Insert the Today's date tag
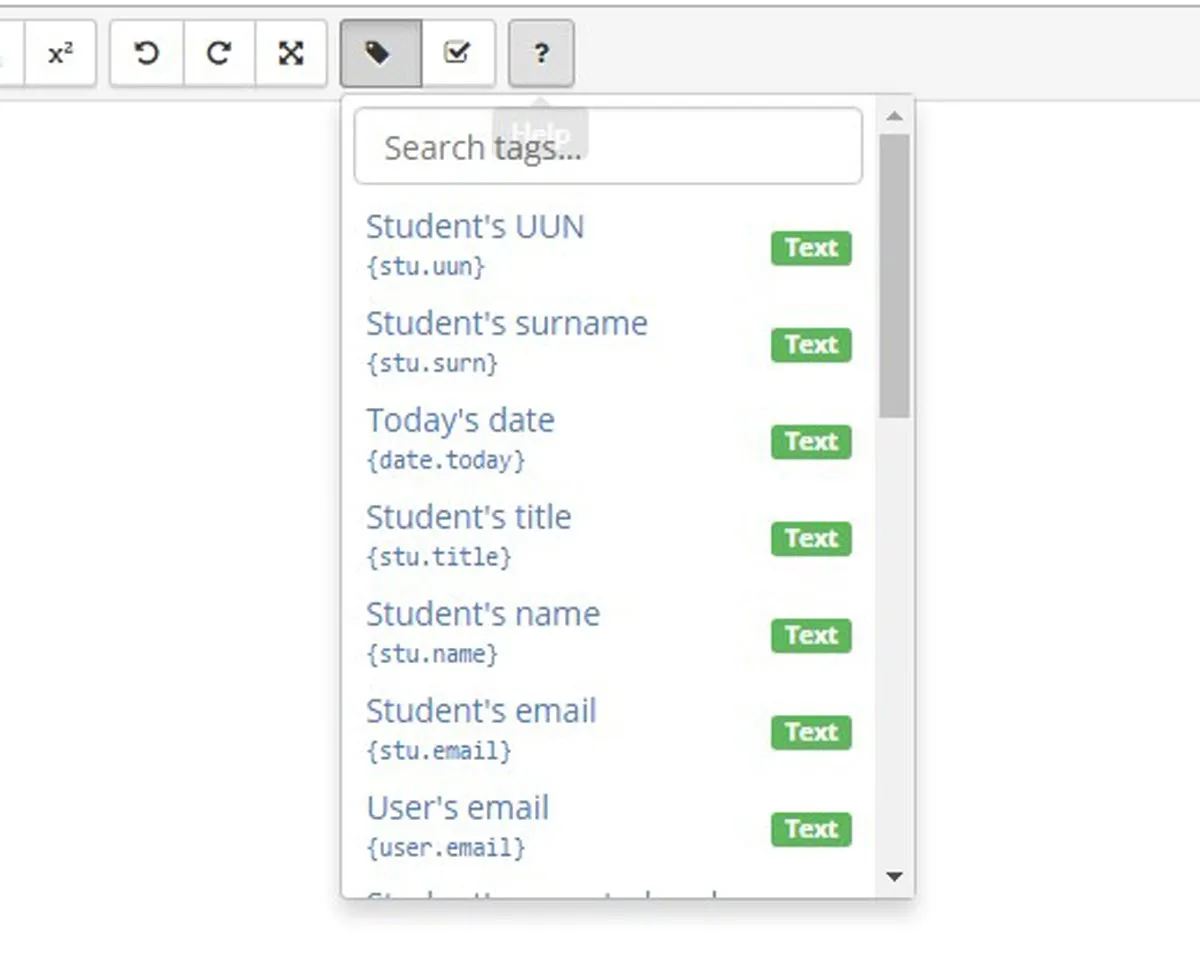 tap(460, 420)
